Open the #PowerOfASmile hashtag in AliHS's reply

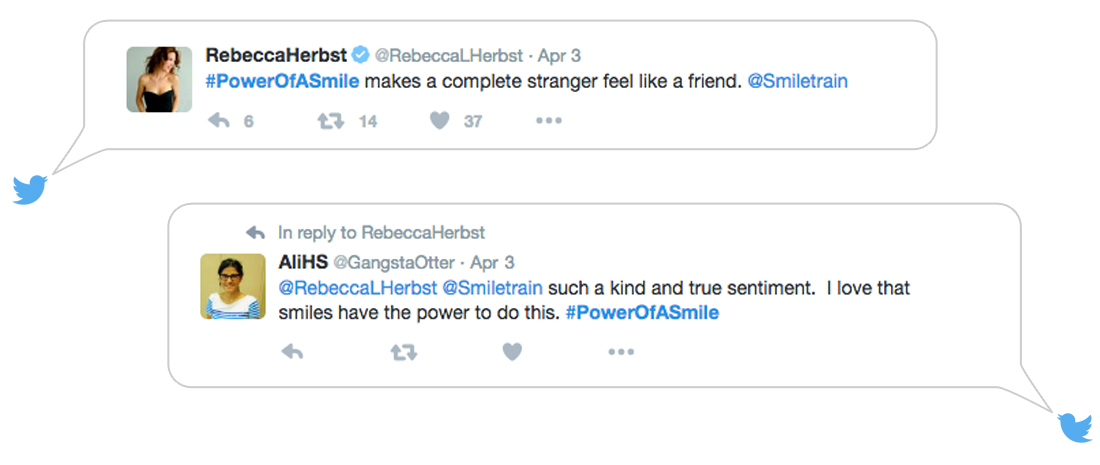tap(642, 312)
